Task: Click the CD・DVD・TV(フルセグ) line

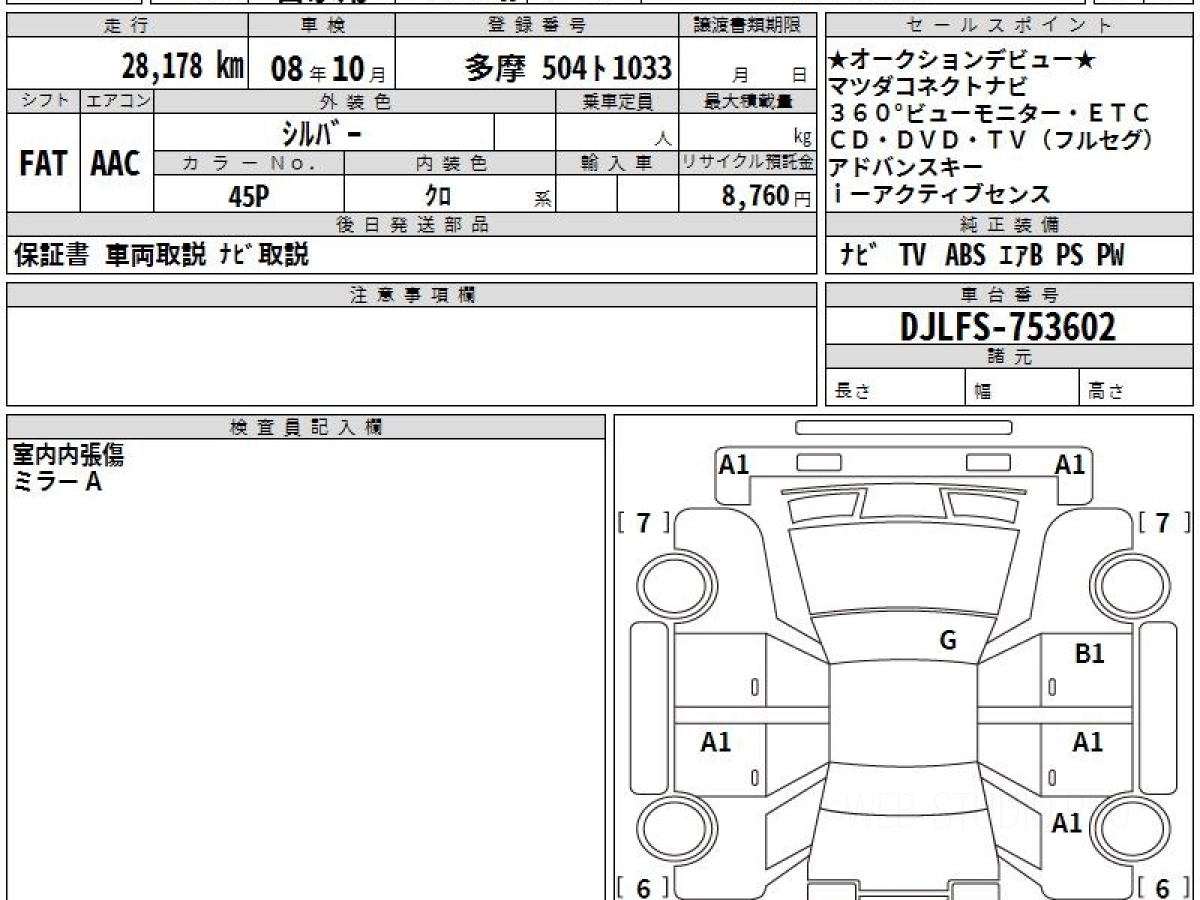Action: (992, 141)
